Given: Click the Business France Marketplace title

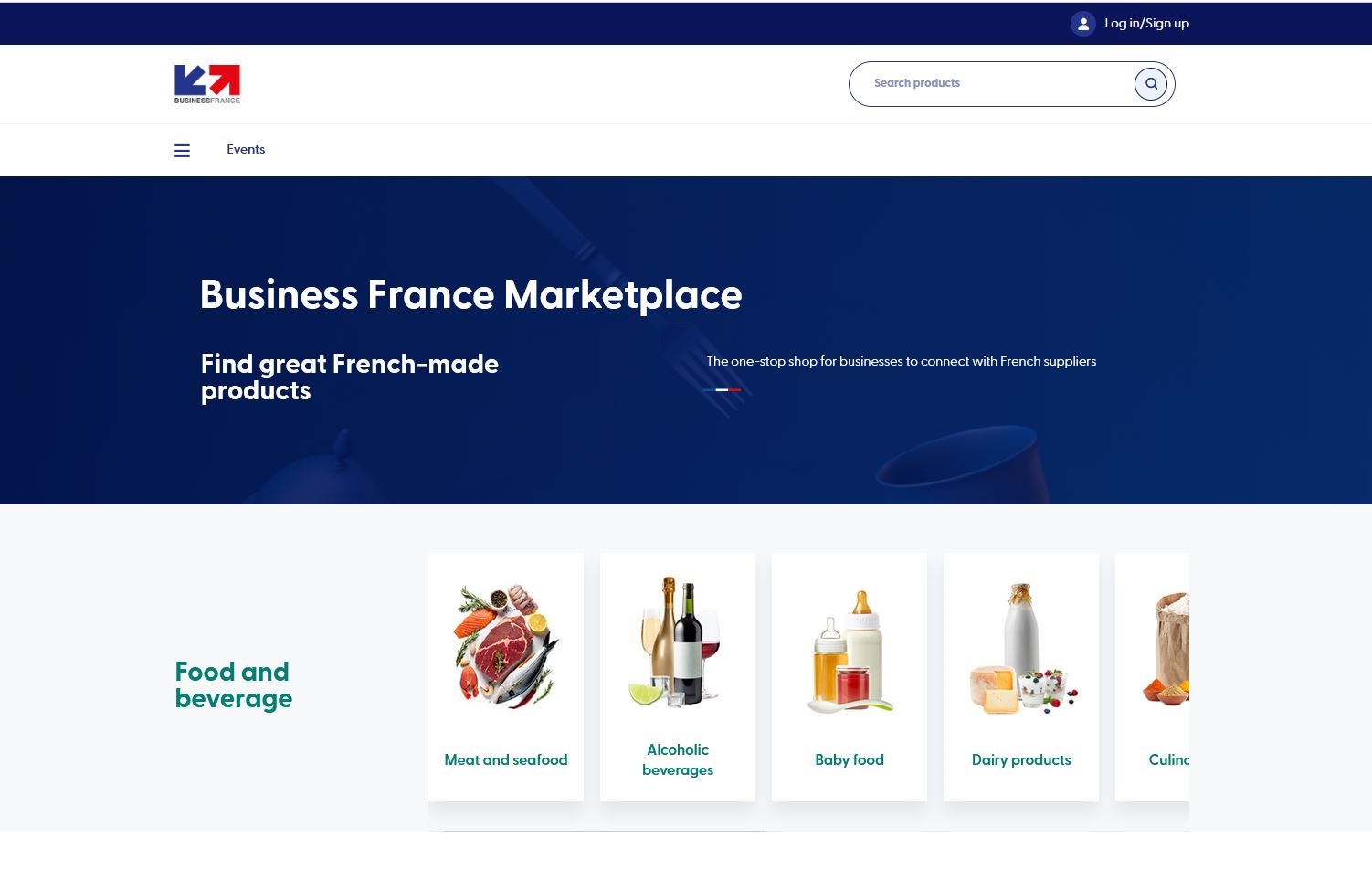Looking at the screenshot, I should [x=470, y=294].
